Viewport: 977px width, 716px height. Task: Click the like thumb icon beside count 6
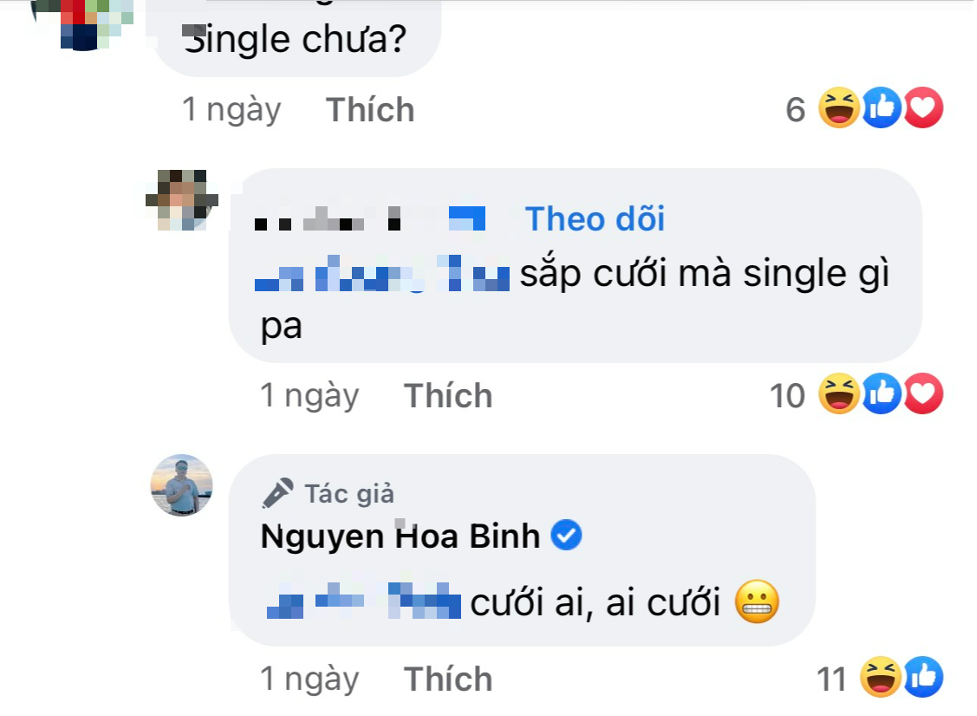[881, 109]
